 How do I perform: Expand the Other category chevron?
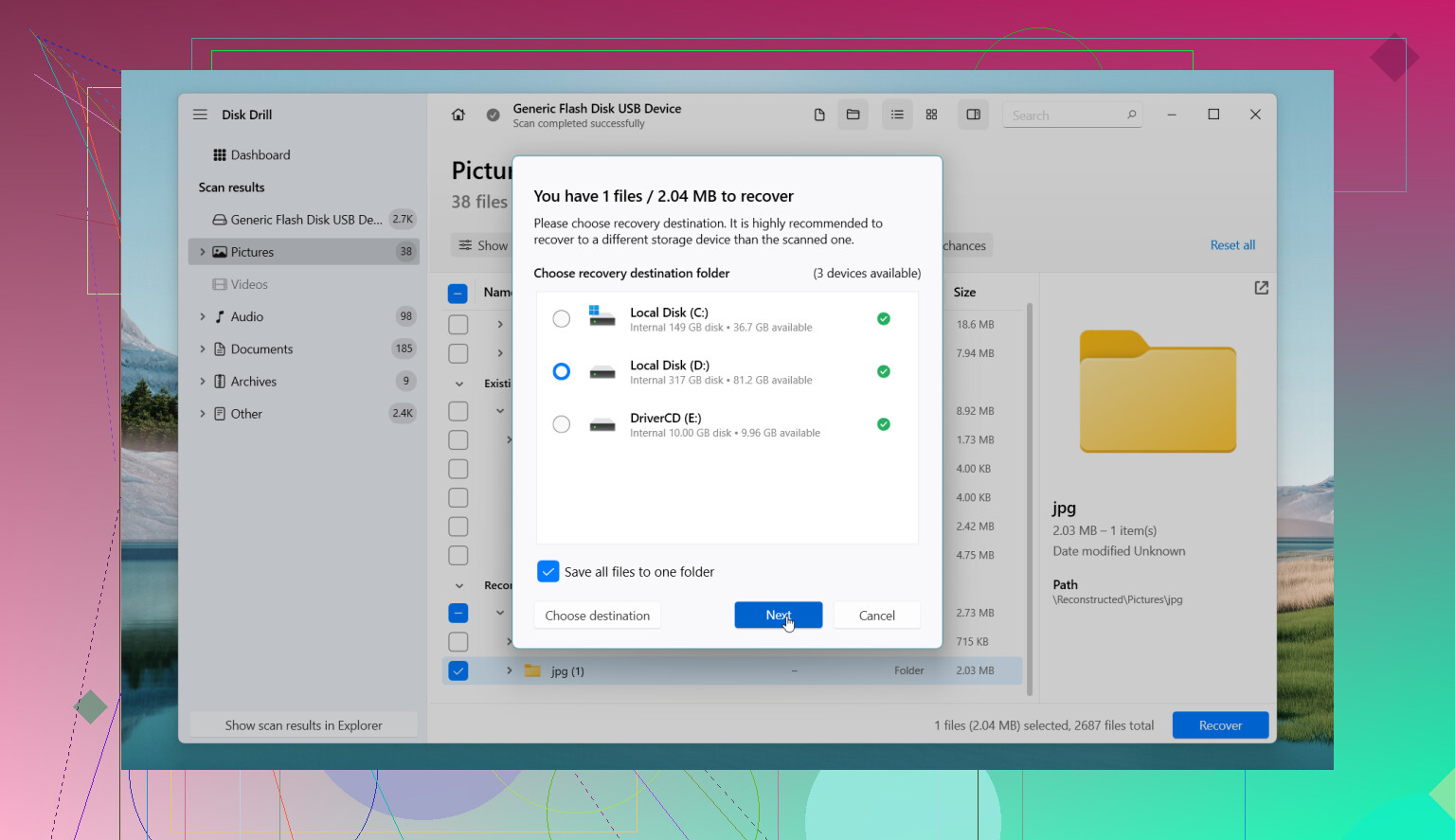(202, 414)
